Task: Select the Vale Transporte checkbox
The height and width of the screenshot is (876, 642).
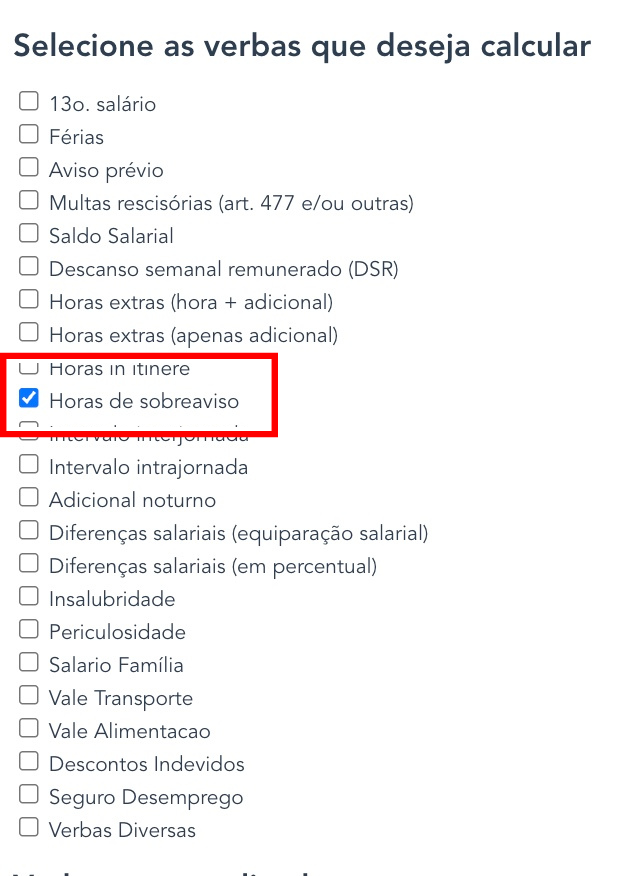Action: pos(29,695)
